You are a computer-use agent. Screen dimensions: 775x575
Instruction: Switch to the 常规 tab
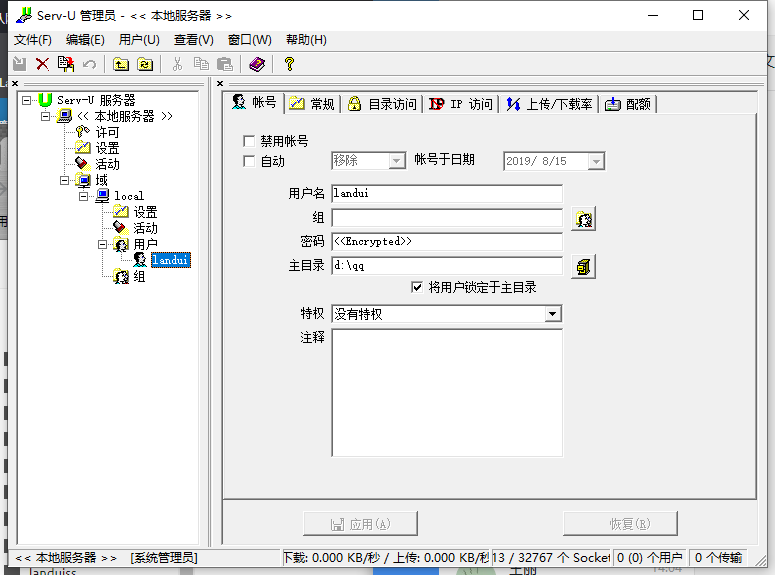[x=312, y=104]
